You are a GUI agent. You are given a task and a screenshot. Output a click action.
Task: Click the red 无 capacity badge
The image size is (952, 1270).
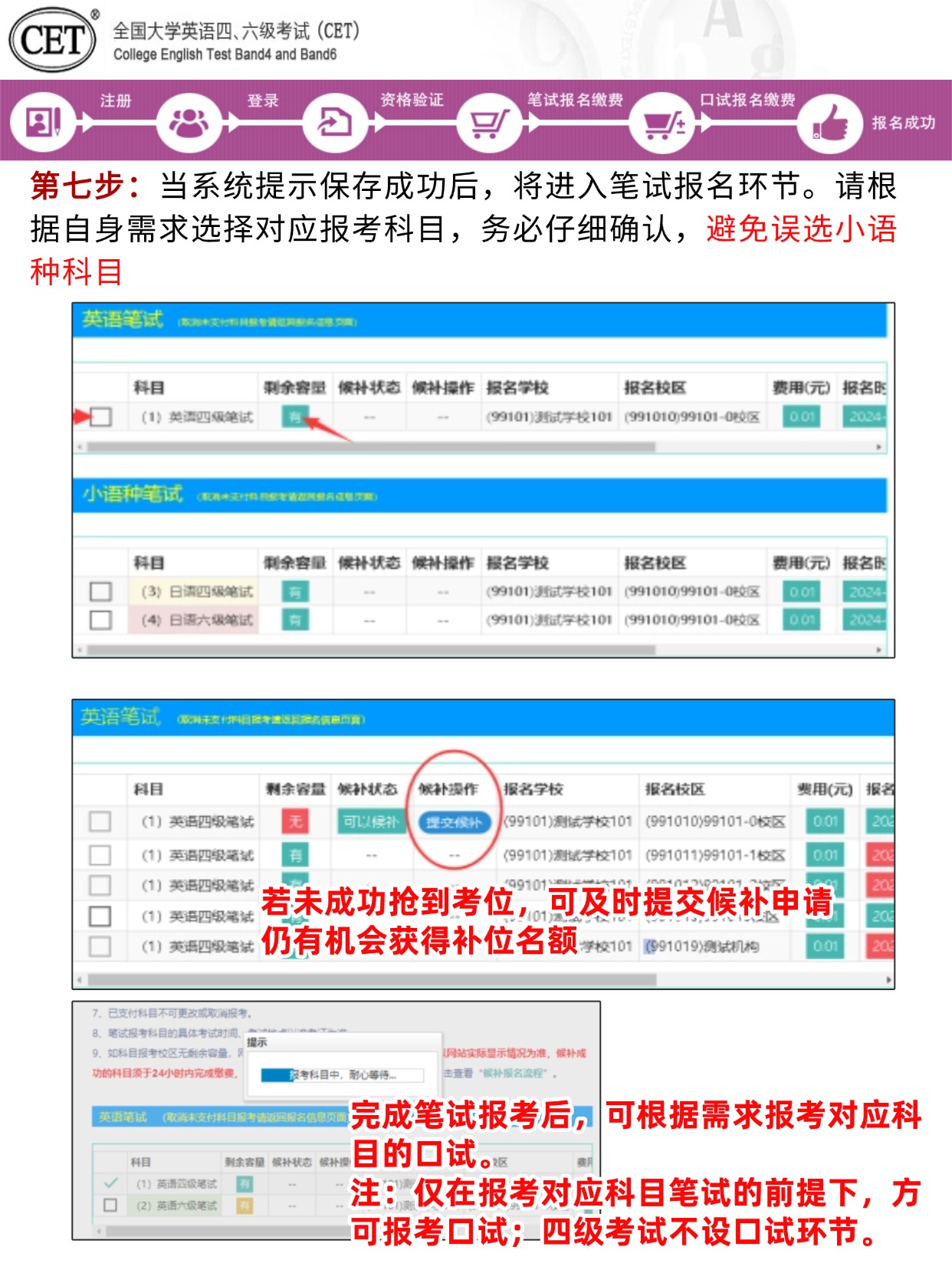point(295,821)
